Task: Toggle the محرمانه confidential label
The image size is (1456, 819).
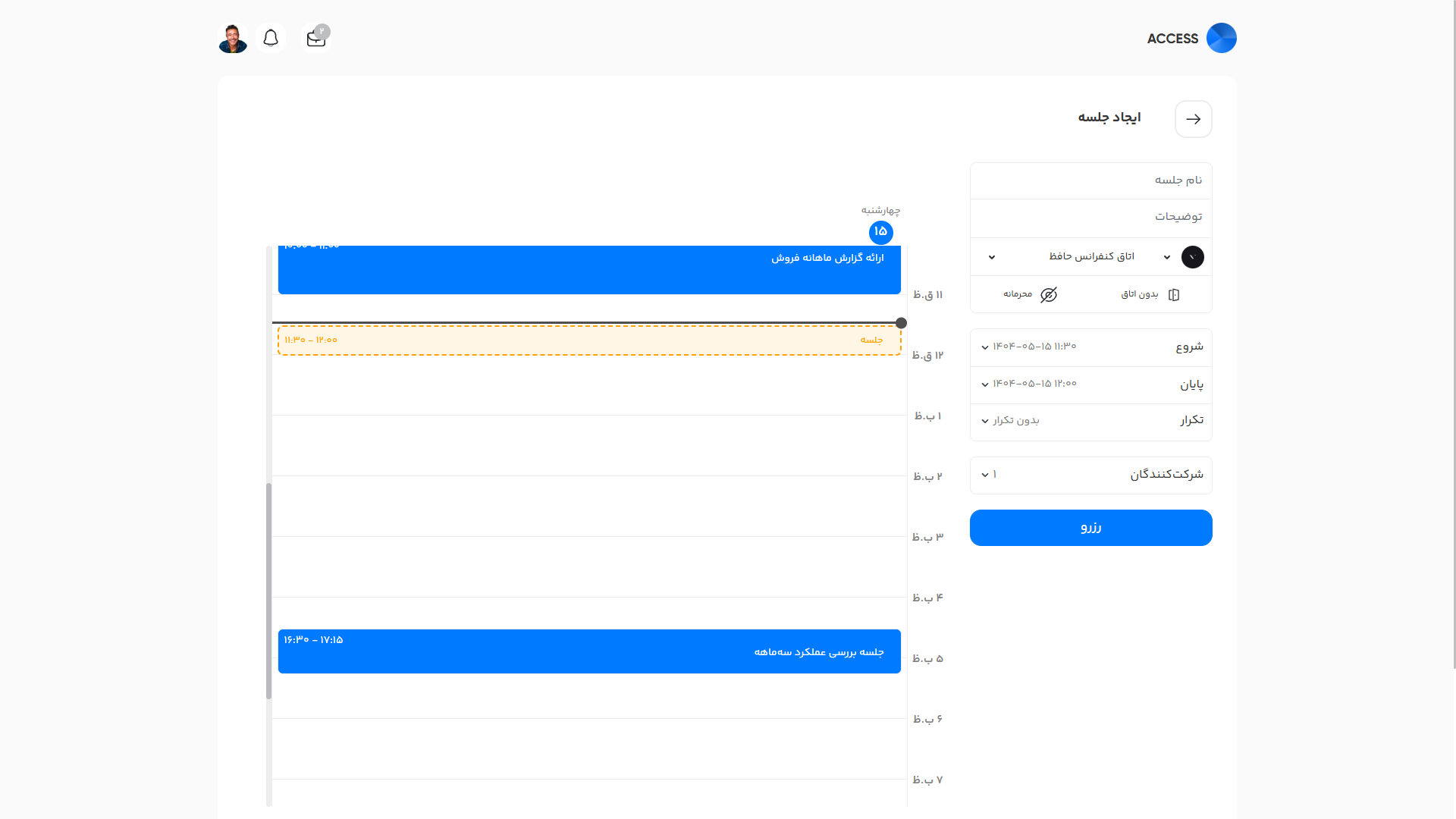Action: [x=1018, y=294]
